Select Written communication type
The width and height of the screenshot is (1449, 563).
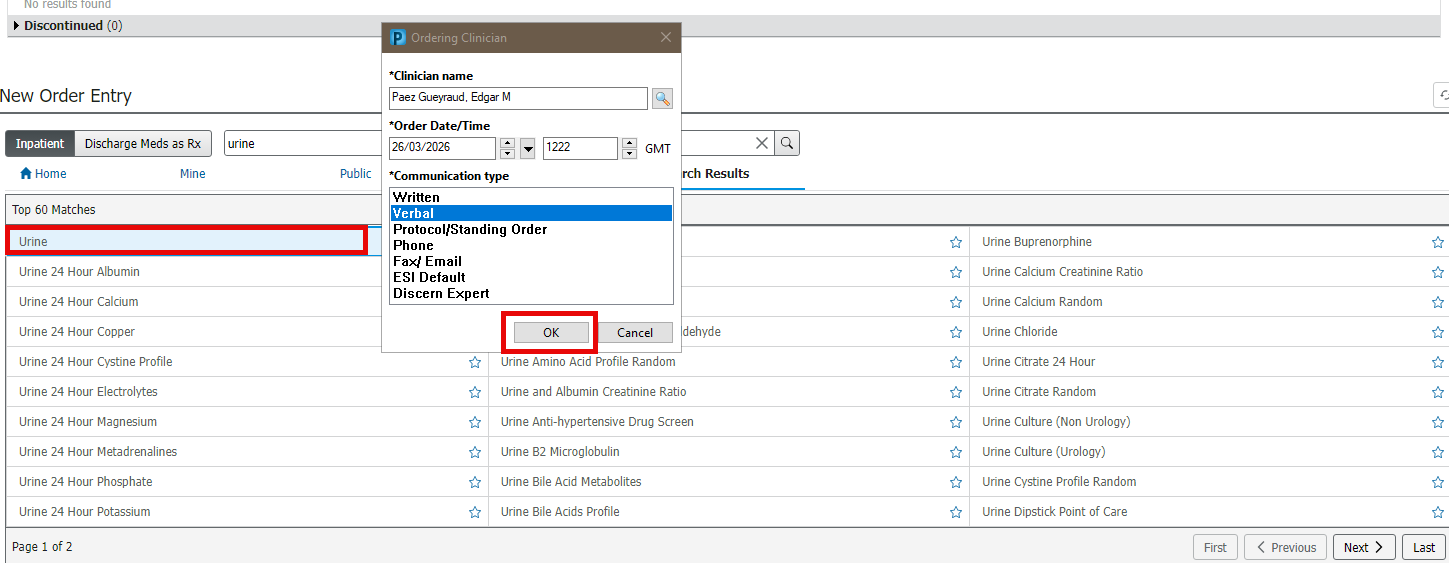[416, 198]
